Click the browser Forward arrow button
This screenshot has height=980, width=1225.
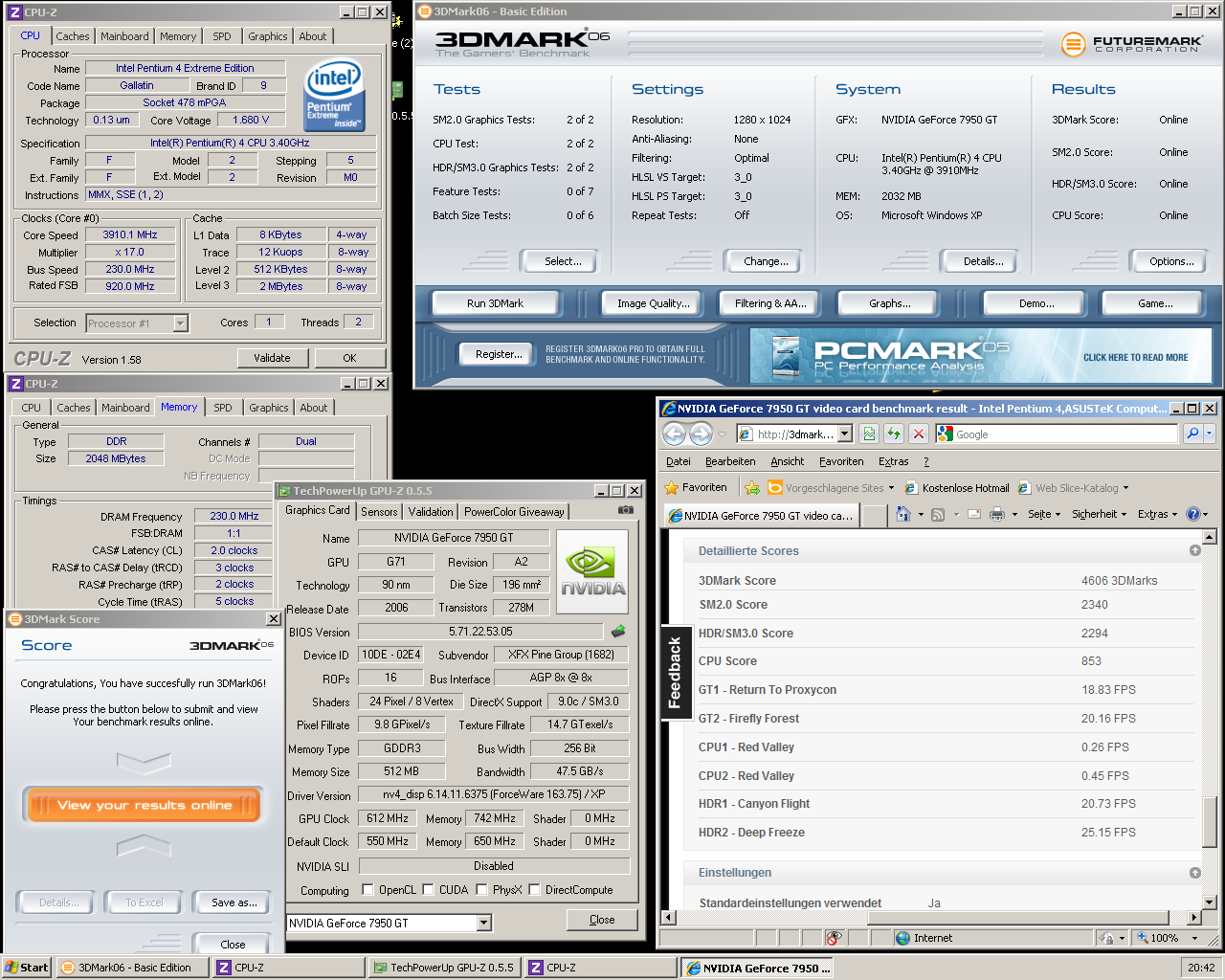click(x=701, y=434)
